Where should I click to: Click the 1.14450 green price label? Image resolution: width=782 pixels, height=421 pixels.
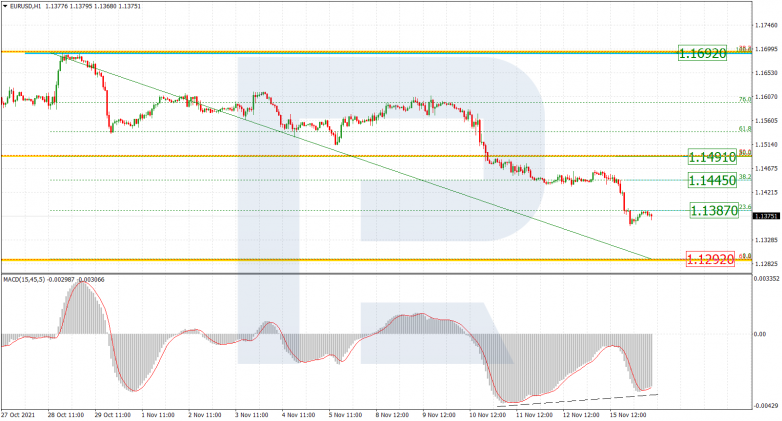[x=712, y=180]
